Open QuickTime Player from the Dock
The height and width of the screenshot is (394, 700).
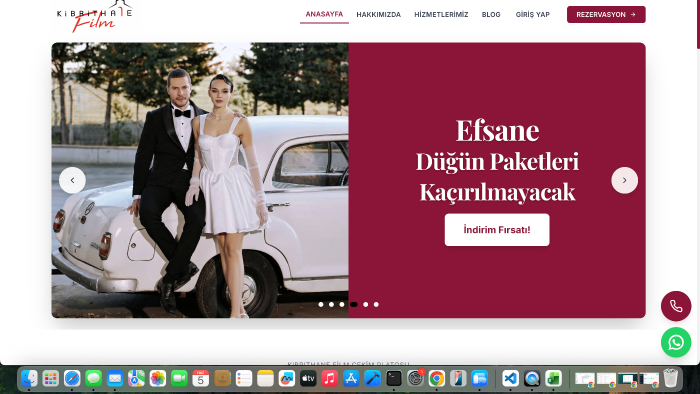532,379
